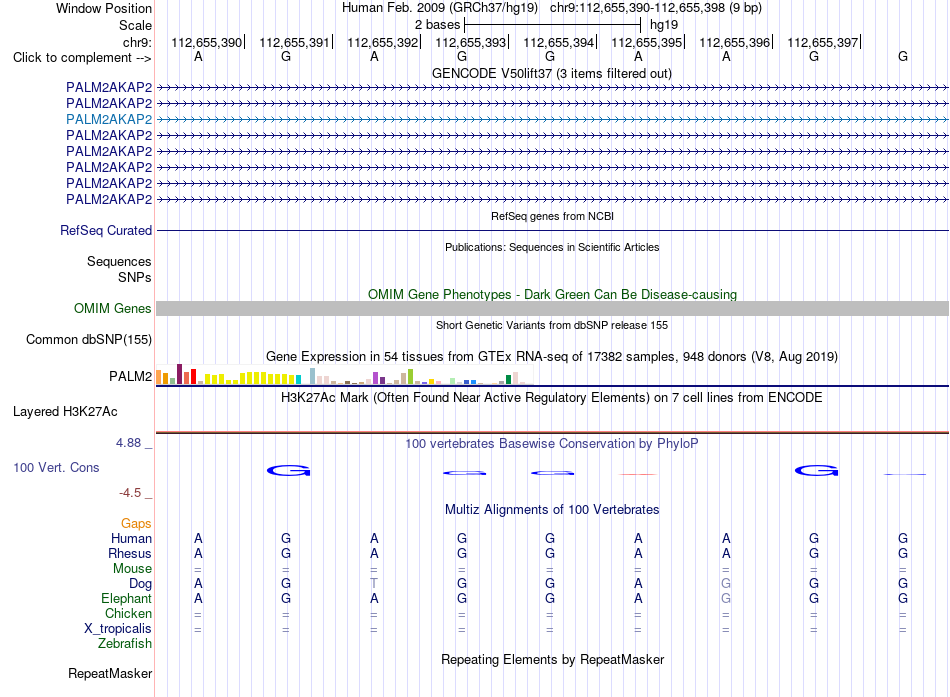950x697 pixels.
Task: Click '100 vertebrates Basewise Conservation by PhyloP' title
Action: (x=552, y=444)
